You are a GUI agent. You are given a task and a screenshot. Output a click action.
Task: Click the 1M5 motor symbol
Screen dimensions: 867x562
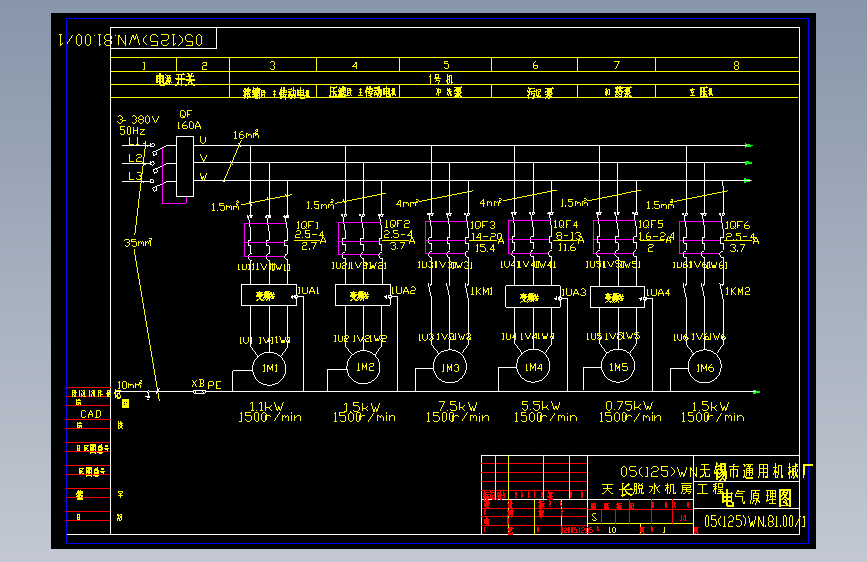618,367
